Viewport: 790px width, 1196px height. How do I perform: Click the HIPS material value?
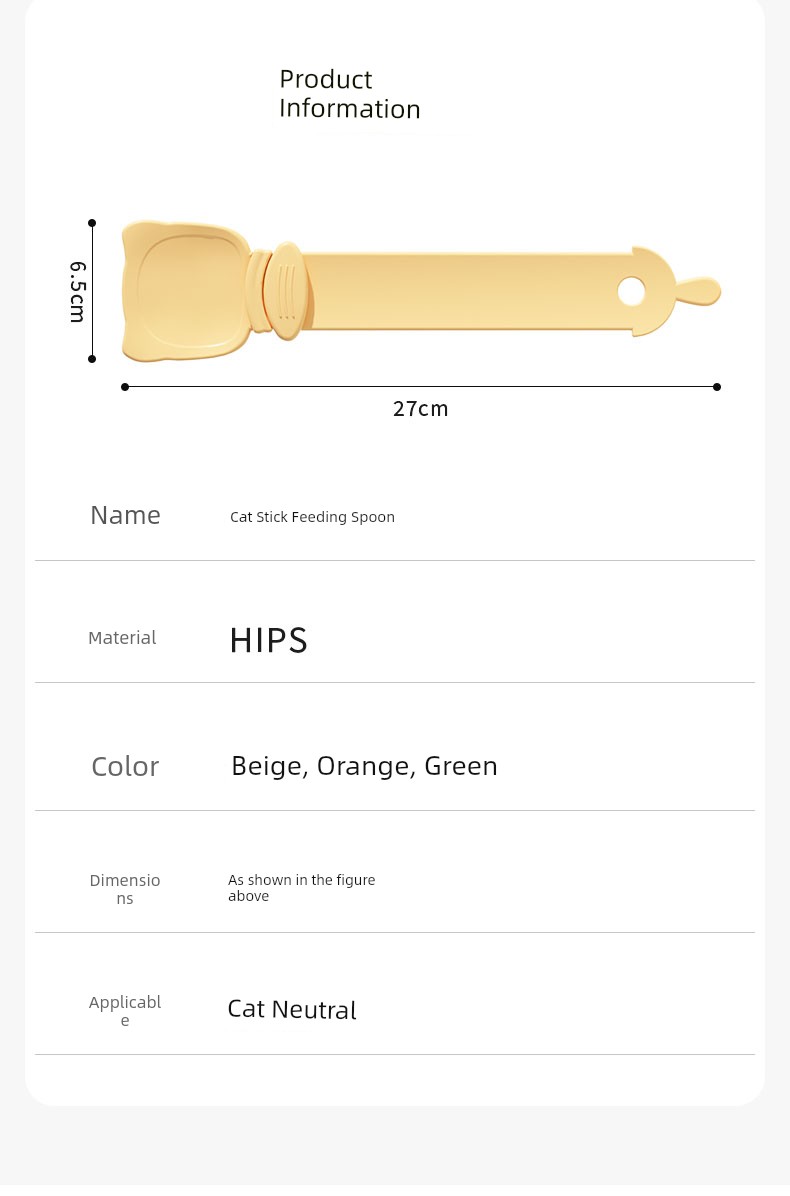tap(268, 641)
